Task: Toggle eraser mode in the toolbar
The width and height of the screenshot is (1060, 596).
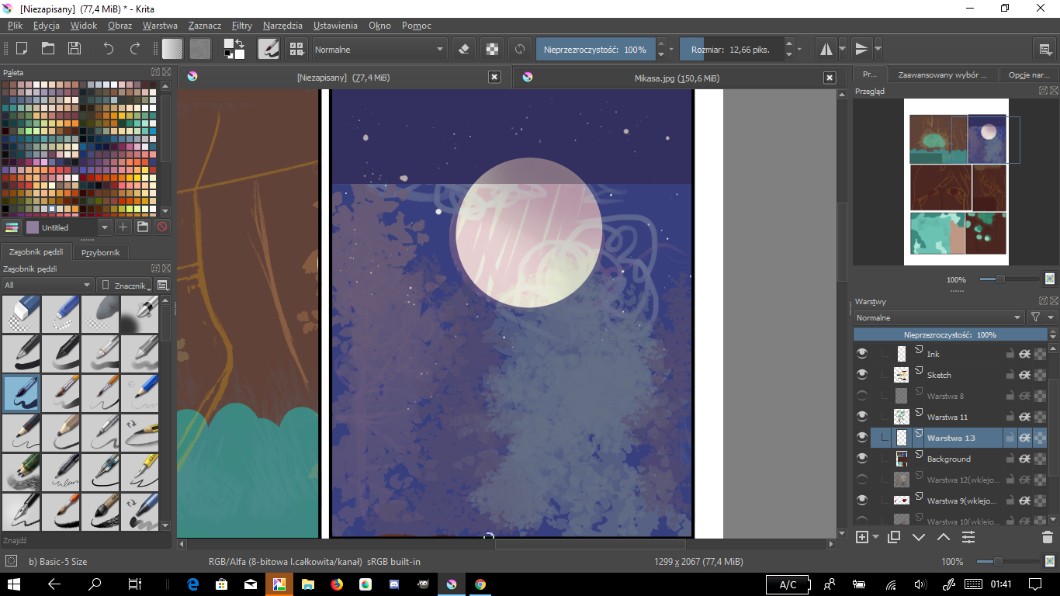Action: point(463,48)
